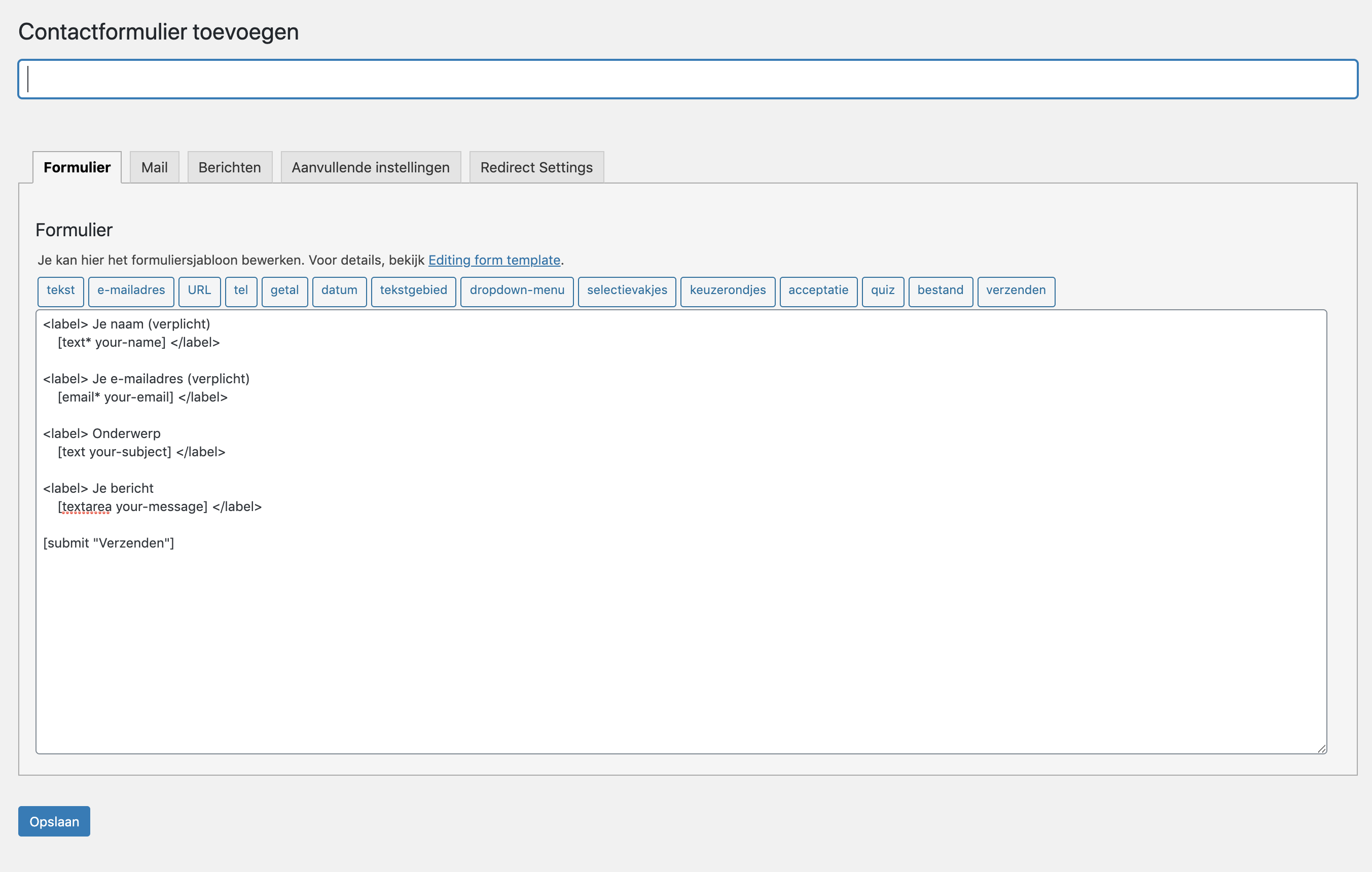Viewport: 1372px width, 872px height.
Task: Switch to the Formulier tab
Action: [x=77, y=167]
